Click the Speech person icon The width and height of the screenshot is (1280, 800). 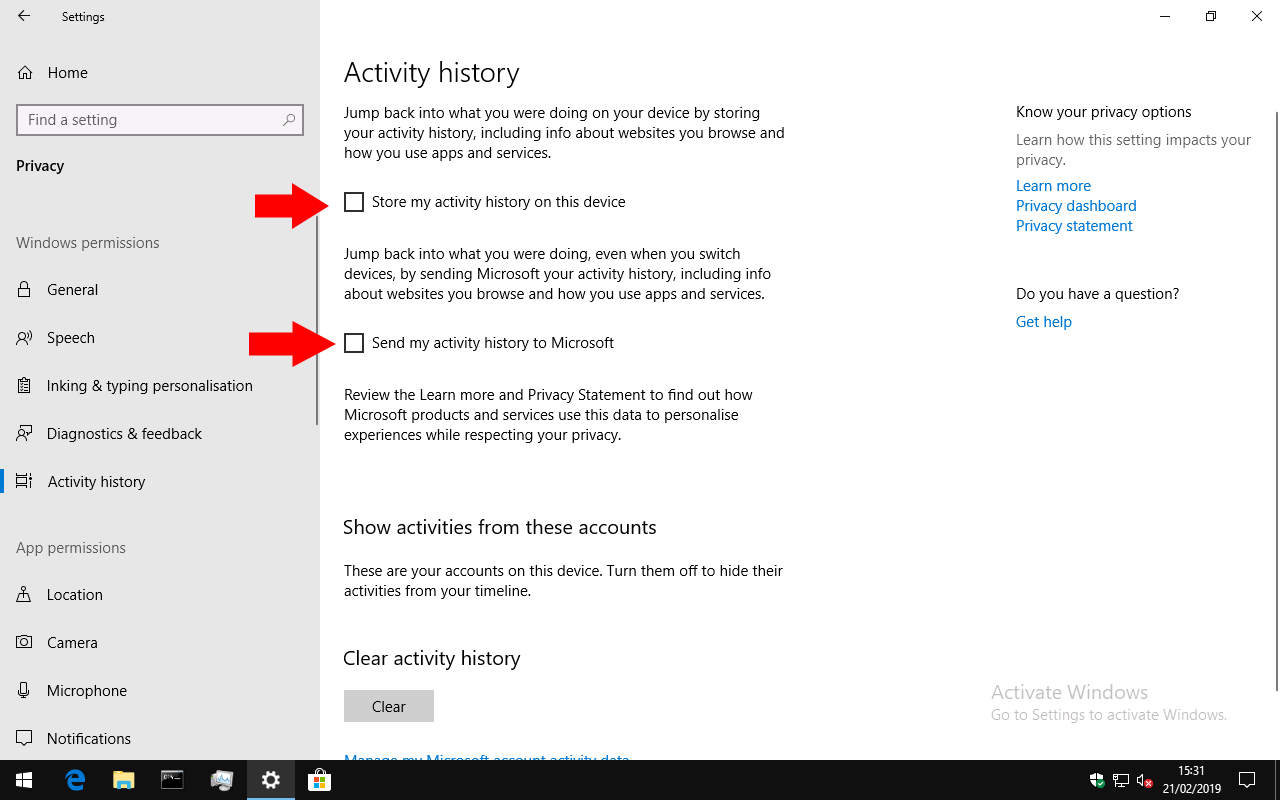click(x=24, y=338)
